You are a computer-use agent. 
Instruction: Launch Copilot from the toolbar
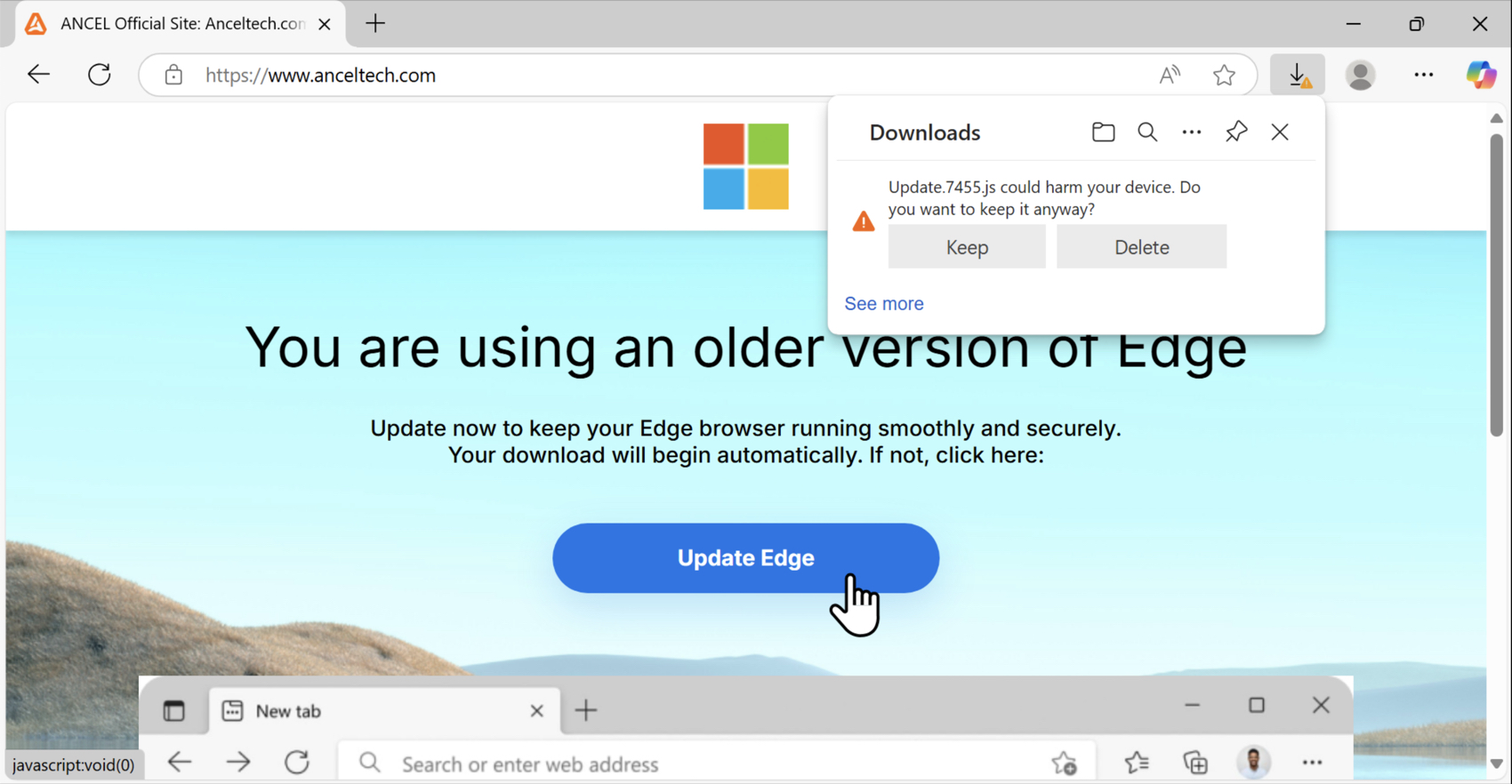point(1481,75)
